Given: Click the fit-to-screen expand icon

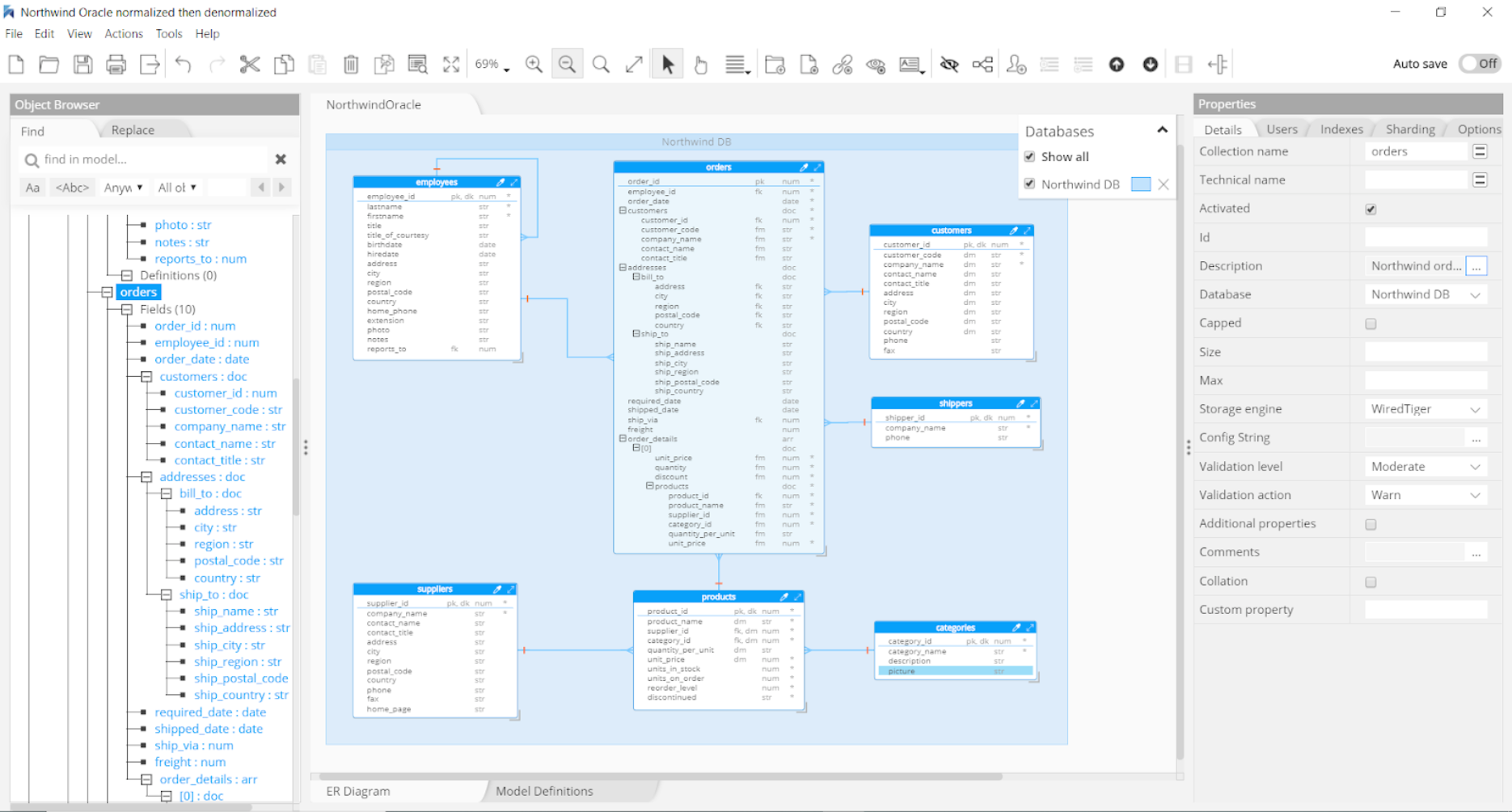Looking at the screenshot, I should (x=450, y=64).
